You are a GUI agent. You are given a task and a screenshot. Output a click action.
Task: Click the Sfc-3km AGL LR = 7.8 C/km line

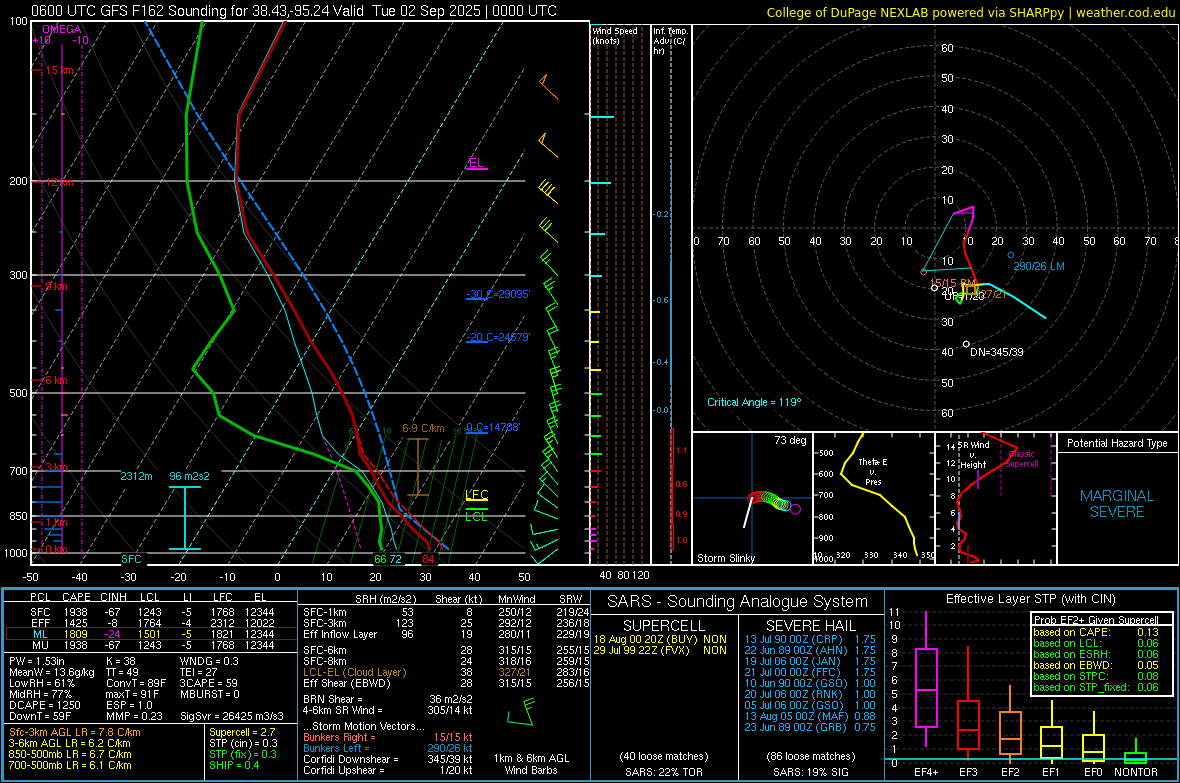[75, 733]
